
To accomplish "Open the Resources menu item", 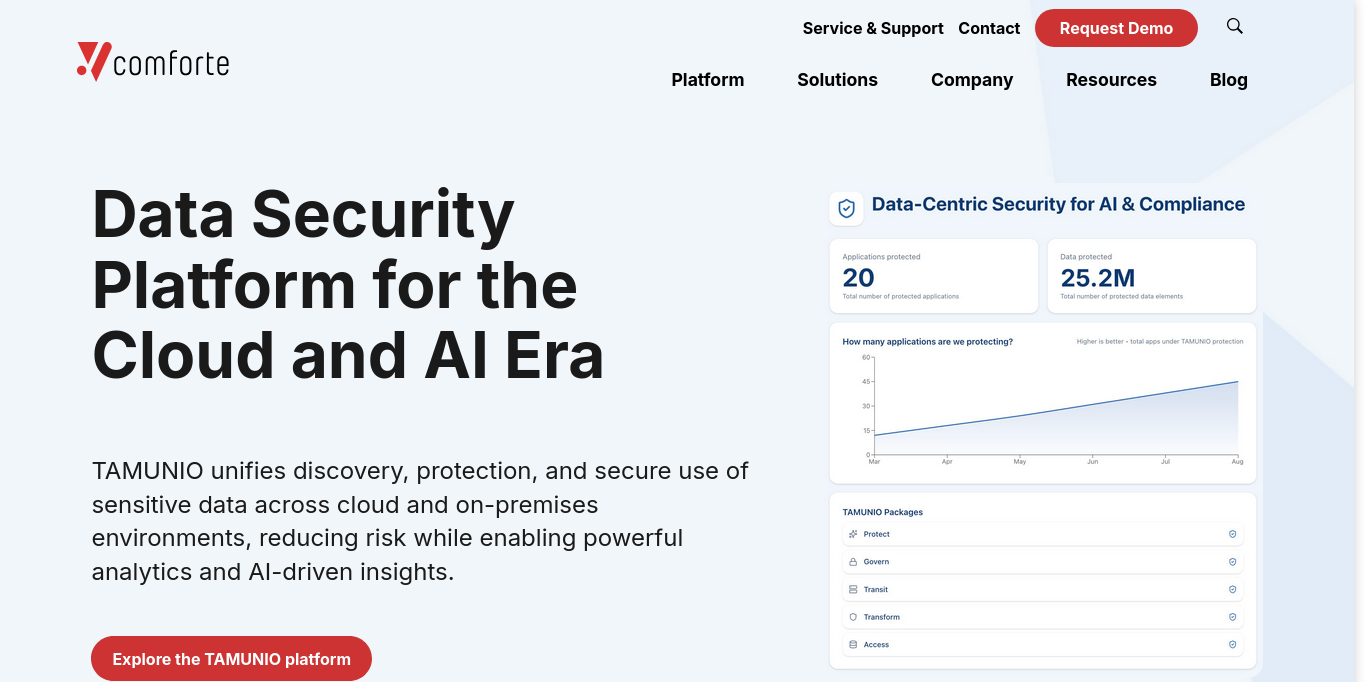I will tap(1111, 80).
